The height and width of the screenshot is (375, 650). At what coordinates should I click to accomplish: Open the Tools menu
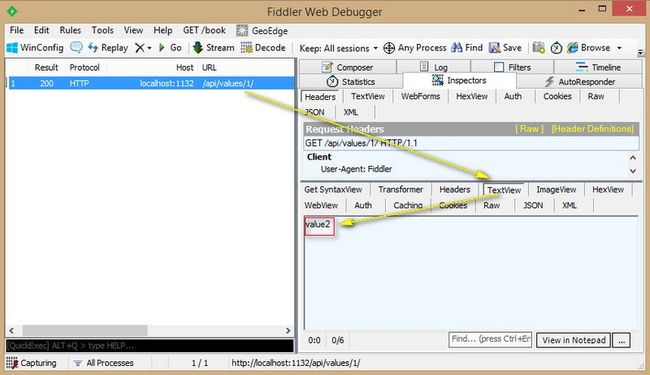102,30
